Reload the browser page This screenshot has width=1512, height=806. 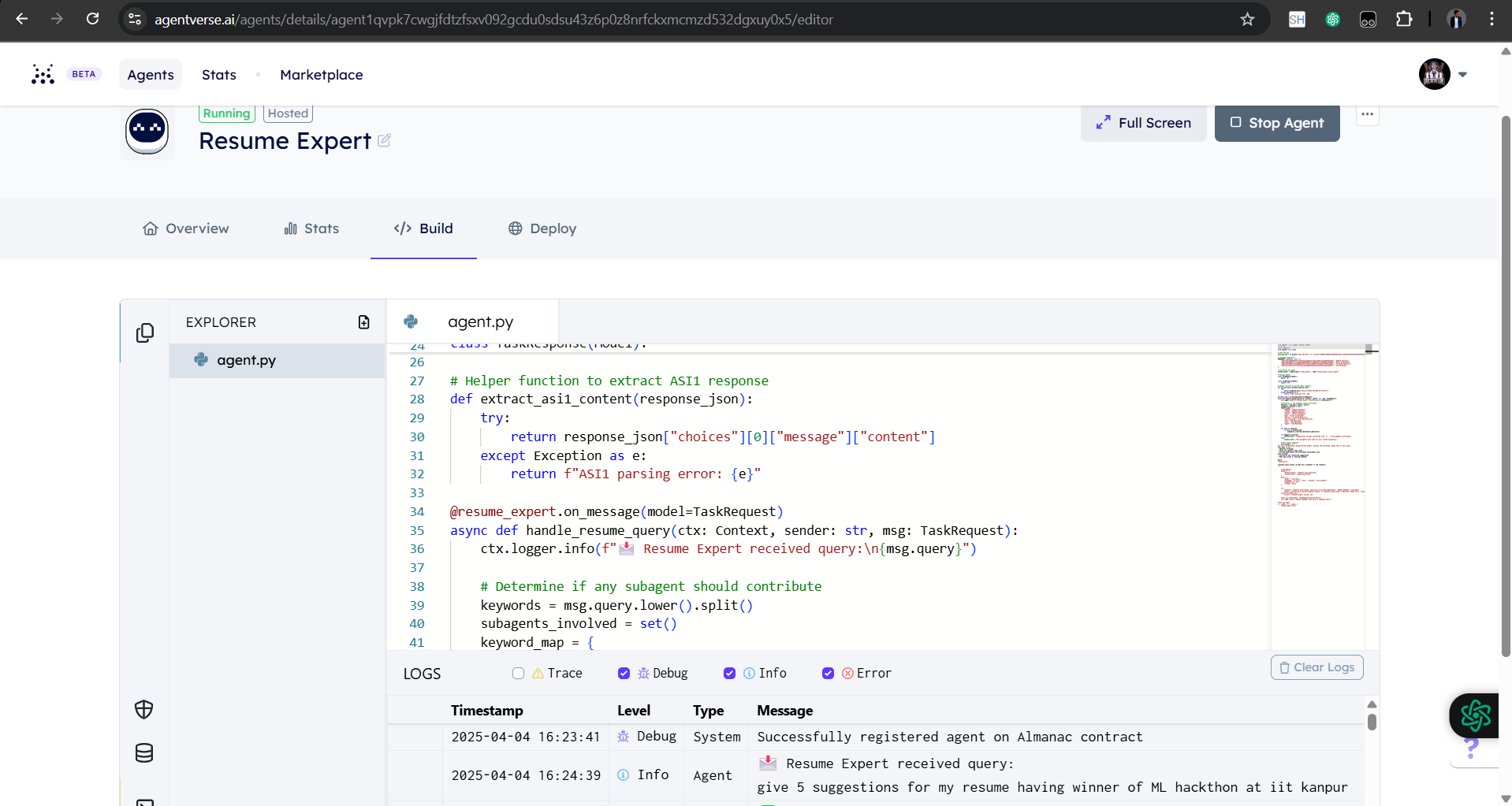pos(92,19)
